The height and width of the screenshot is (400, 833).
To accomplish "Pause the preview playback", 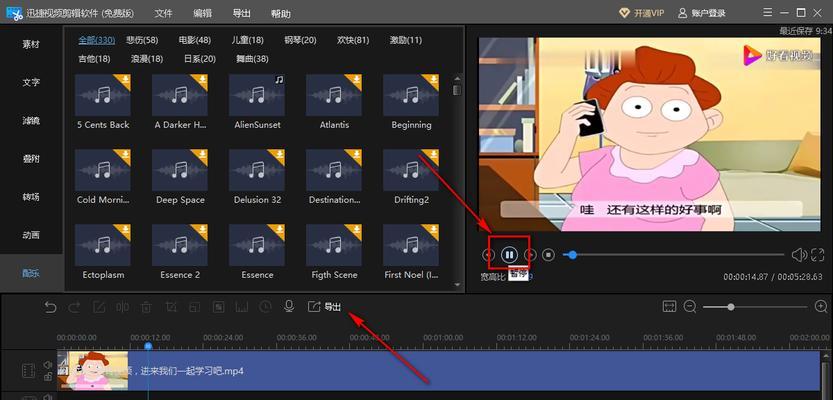I will [509, 255].
